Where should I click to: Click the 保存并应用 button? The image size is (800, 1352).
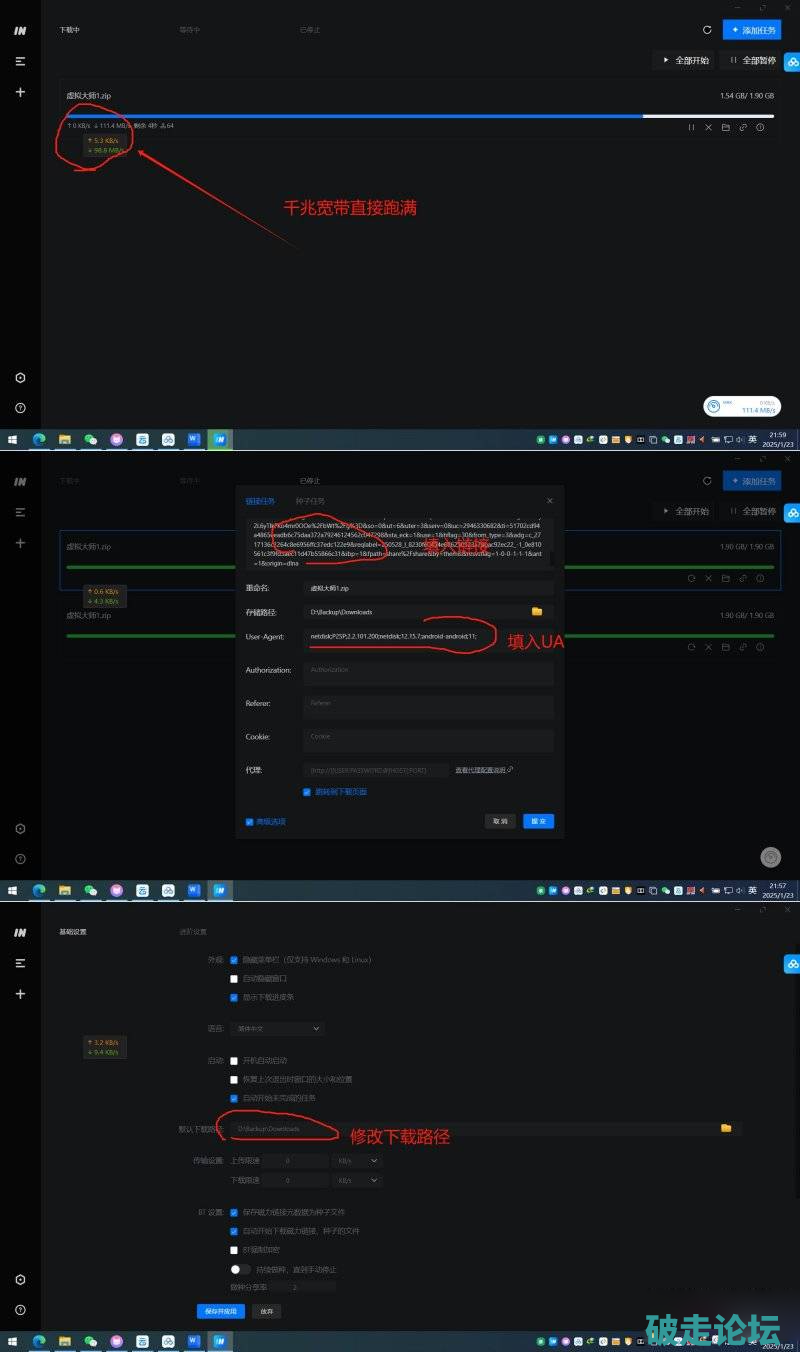220,1310
